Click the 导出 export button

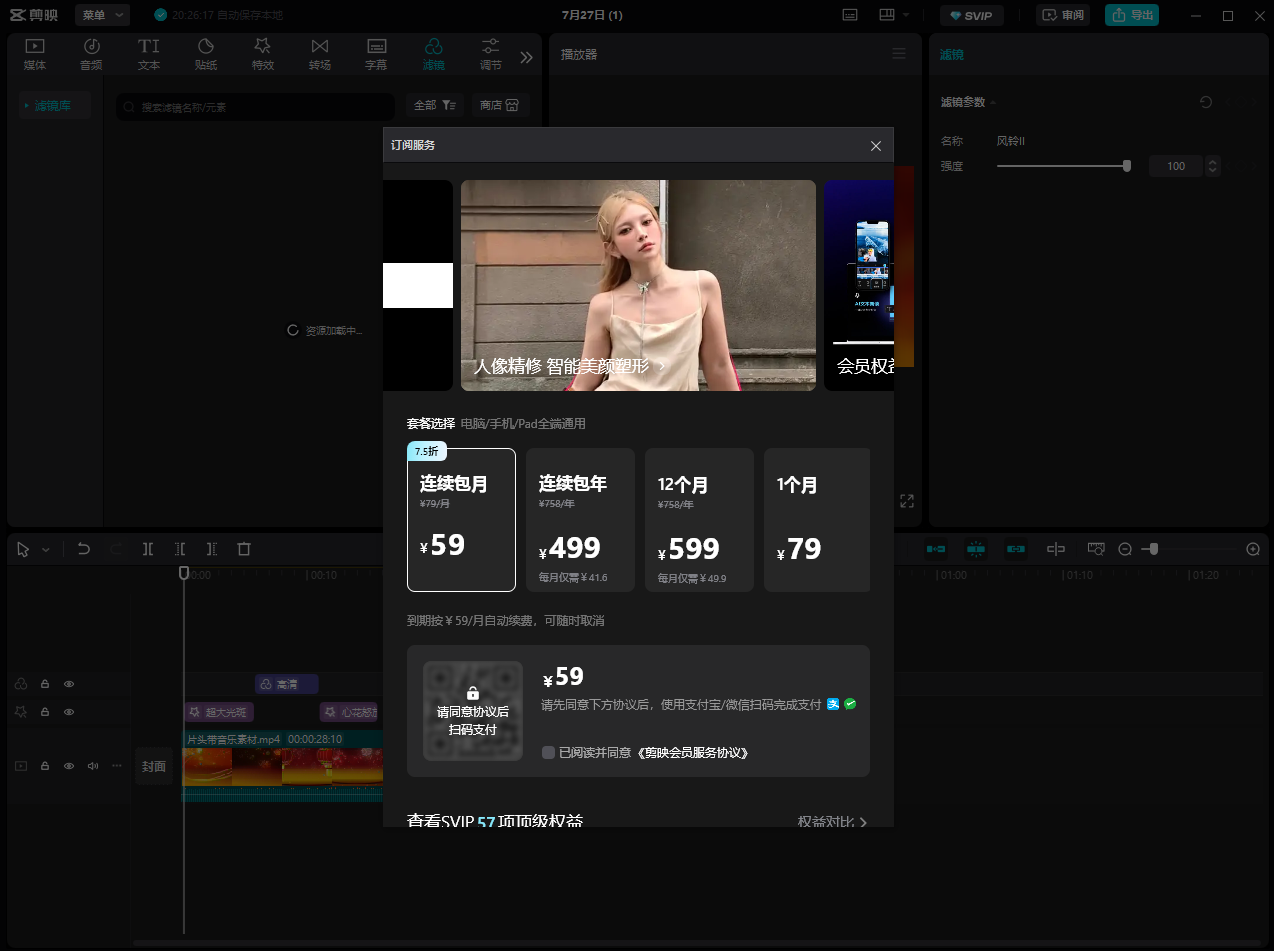click(x=1132, y=15)
